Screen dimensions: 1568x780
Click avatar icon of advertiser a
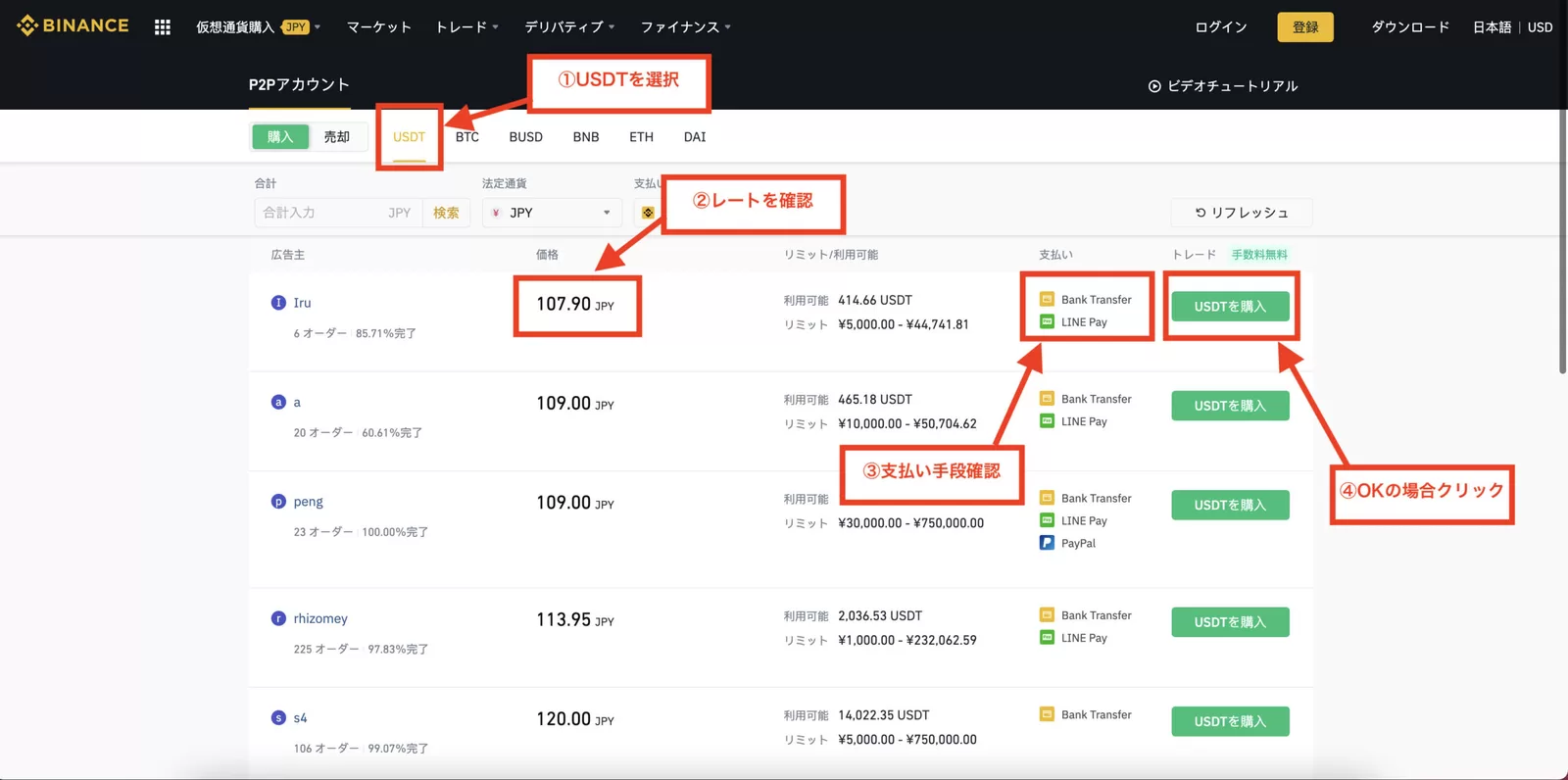[278, 402]
